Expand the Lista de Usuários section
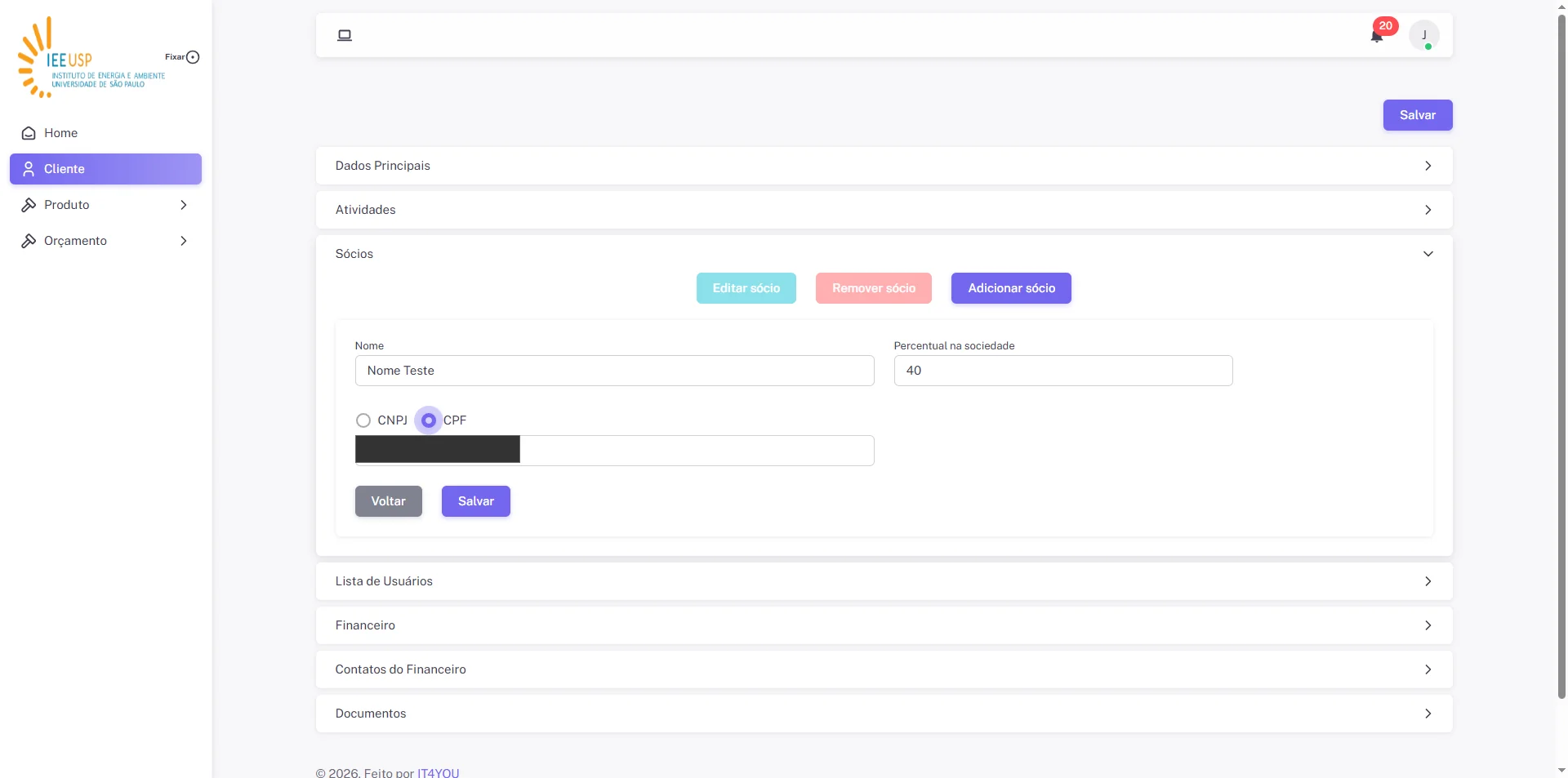 coord(884,581)
